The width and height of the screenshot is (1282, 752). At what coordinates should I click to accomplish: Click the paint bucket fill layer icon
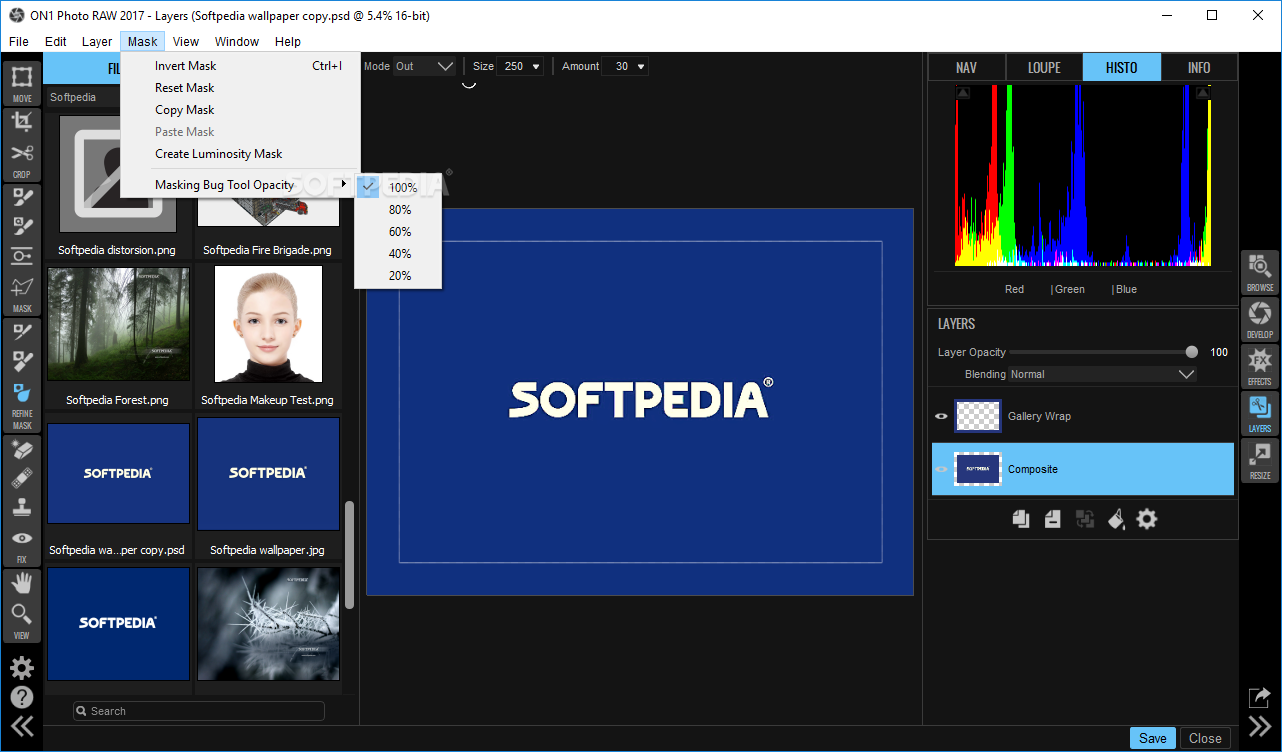[1116, 519]
